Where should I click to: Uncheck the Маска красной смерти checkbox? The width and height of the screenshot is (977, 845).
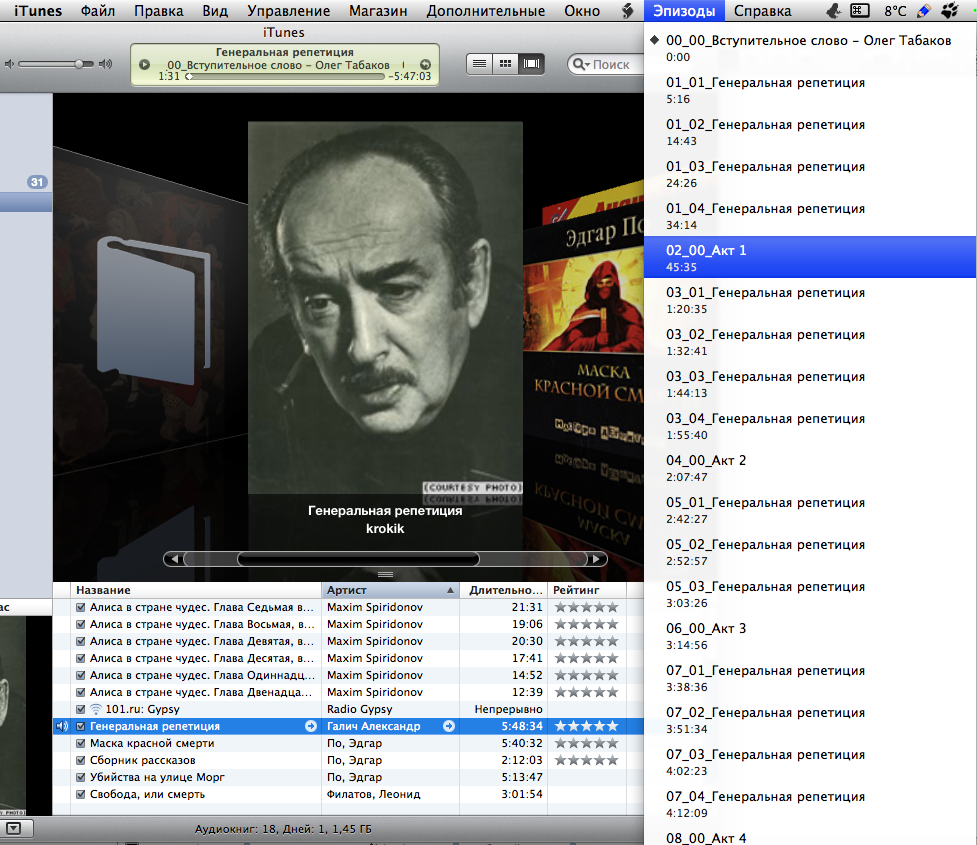80,743
